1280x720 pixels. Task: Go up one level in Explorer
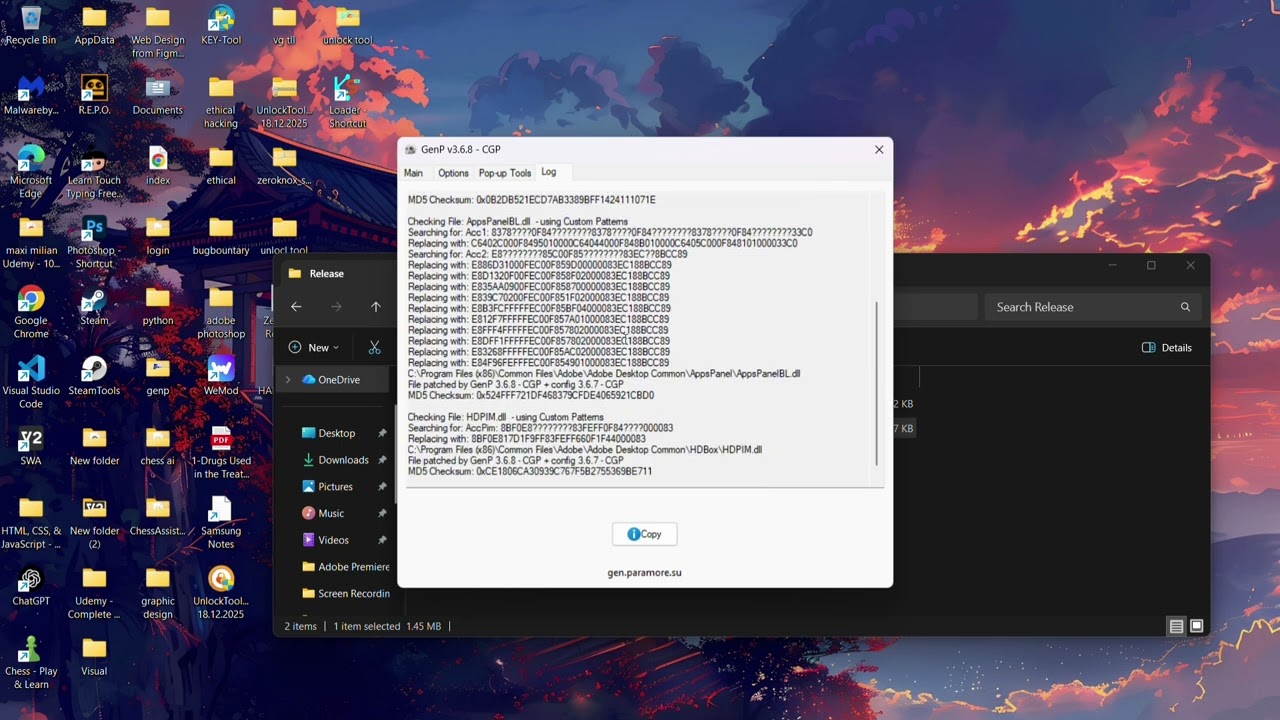(375, 307)
